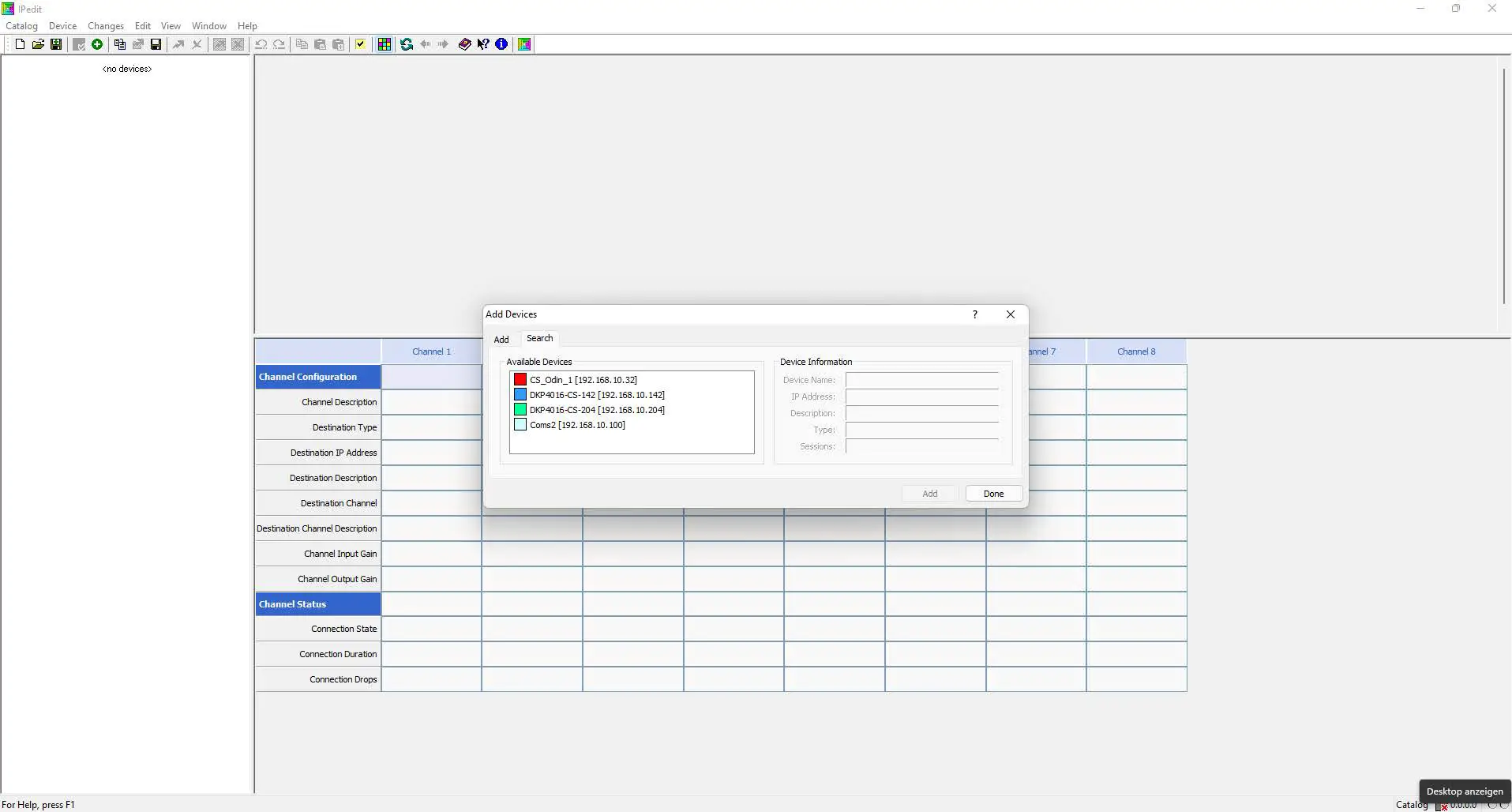This screenshot has width=1512, height=812.
Task: Click the multicolor grid toolbar icon
Action: pyautogui.click(x=385, y=44)
